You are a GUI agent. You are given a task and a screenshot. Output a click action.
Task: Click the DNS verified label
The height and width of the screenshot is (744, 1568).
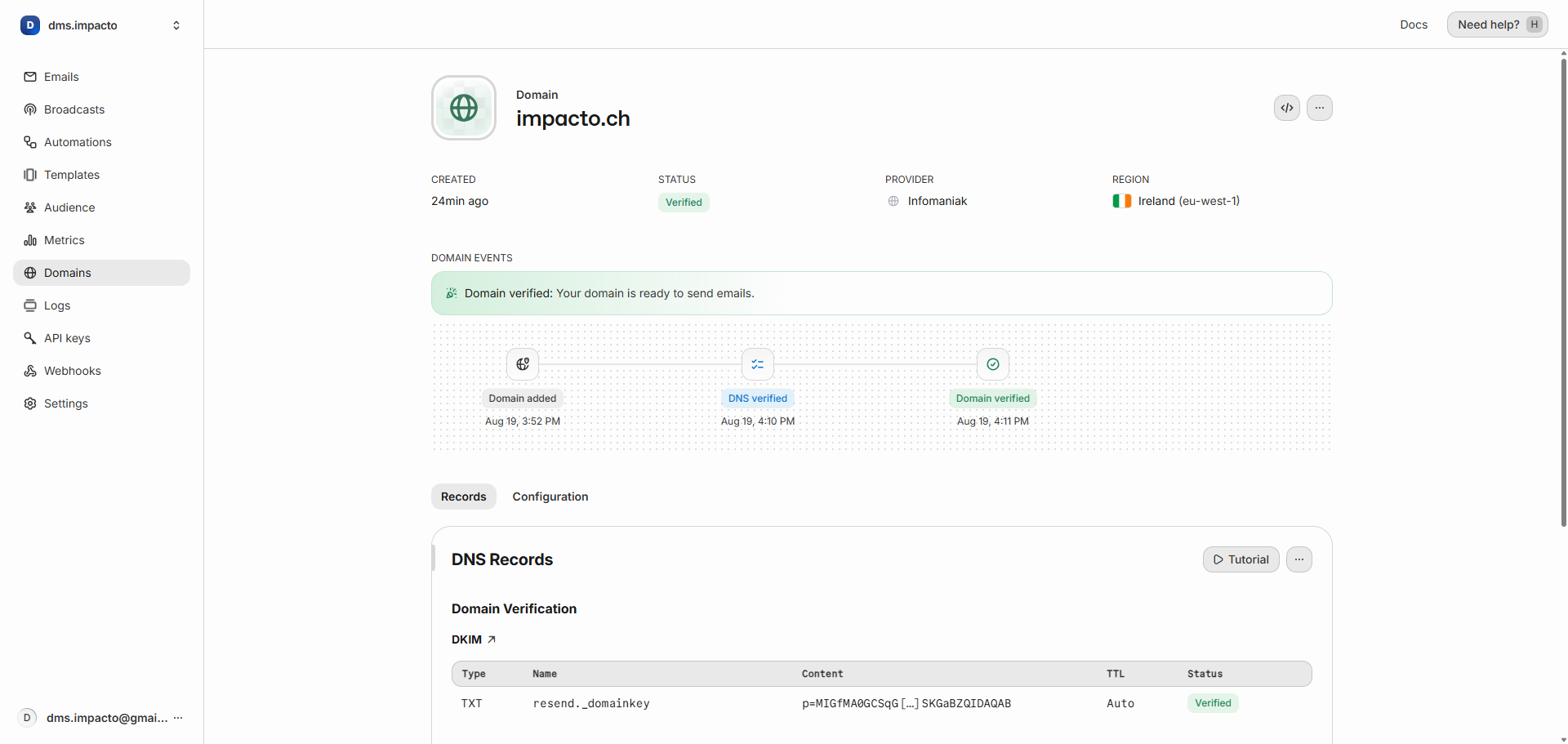click(x=758, y=399)
